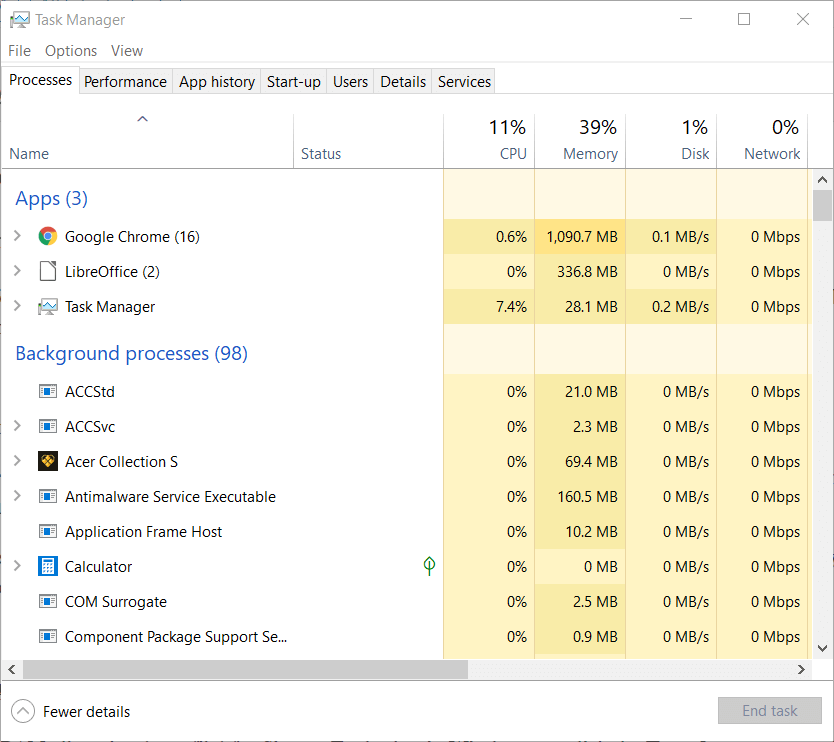The width and height of the screenshot is (834, 742).
Task: Click Calculator's green leaf suspended icon
Action: point(429,566)
